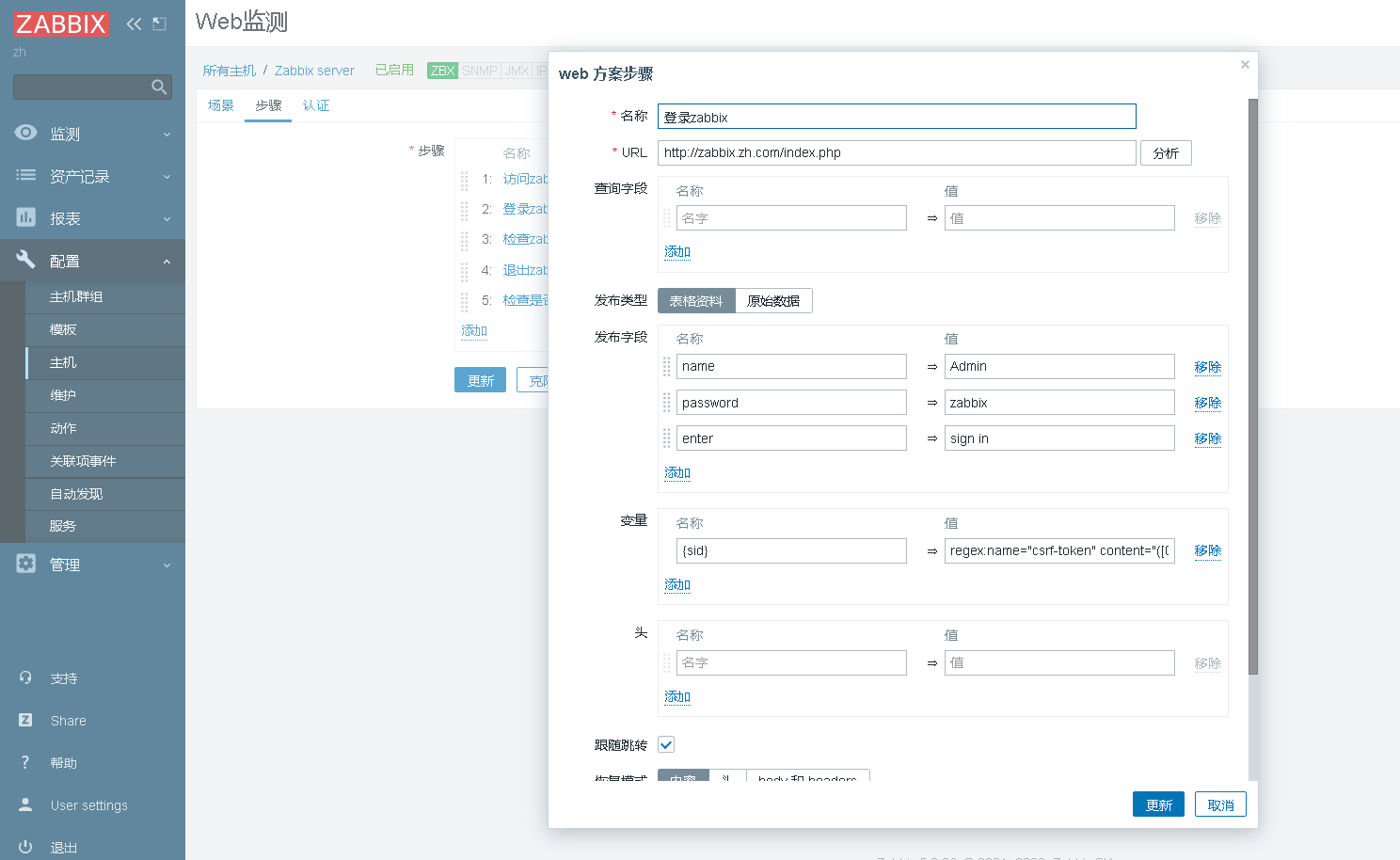The width and height of the screenshot is (1400, 860).
Task: Click the Share Z icon
Action: click(25, 720)
